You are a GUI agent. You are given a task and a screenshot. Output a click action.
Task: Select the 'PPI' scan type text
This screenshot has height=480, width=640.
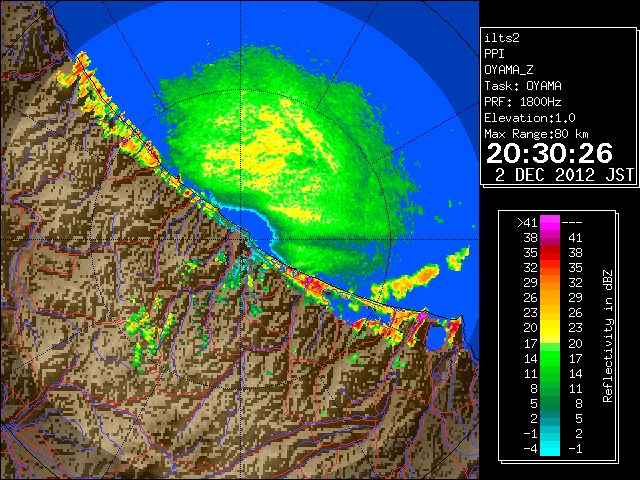click(x=494, y=54)
